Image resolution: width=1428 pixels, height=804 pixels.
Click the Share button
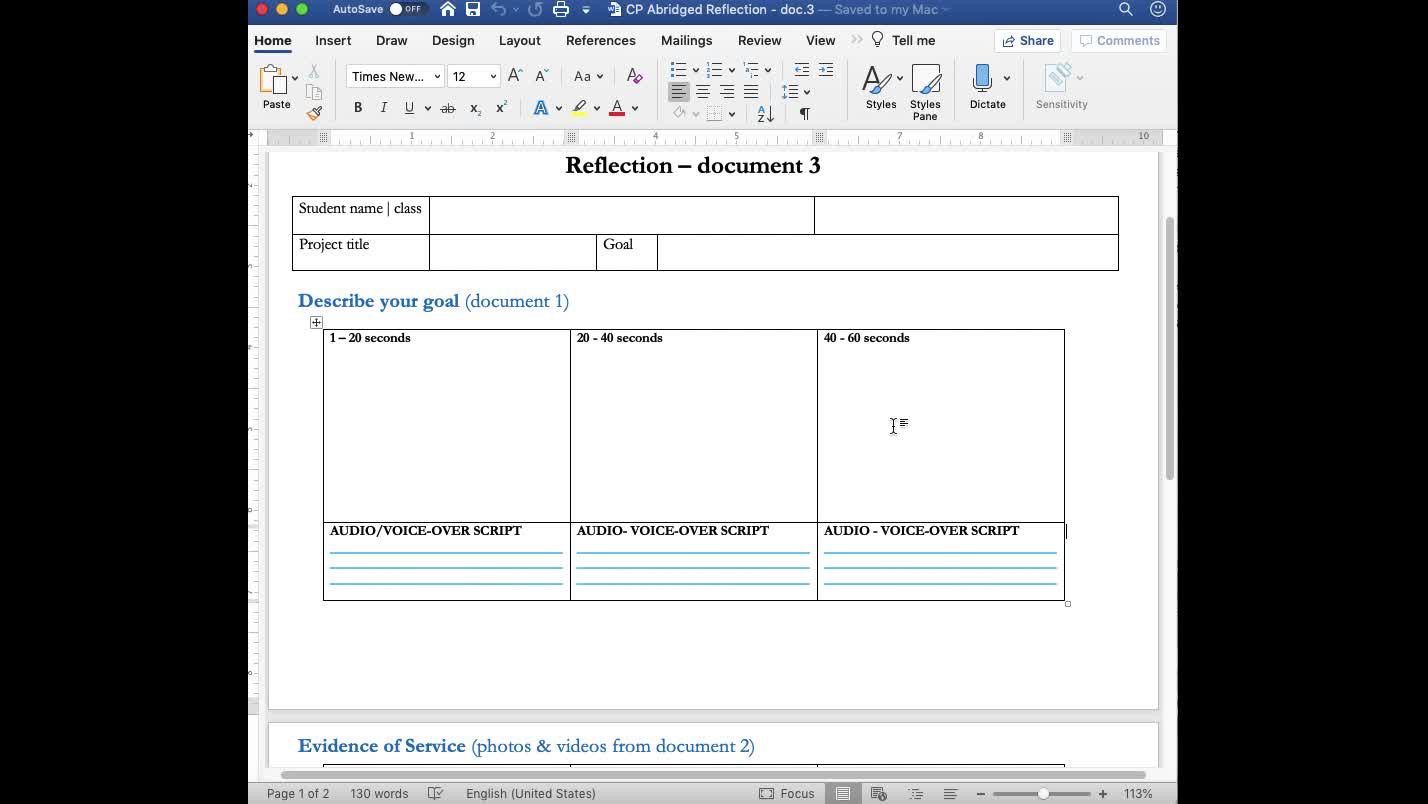[1027, 41]
